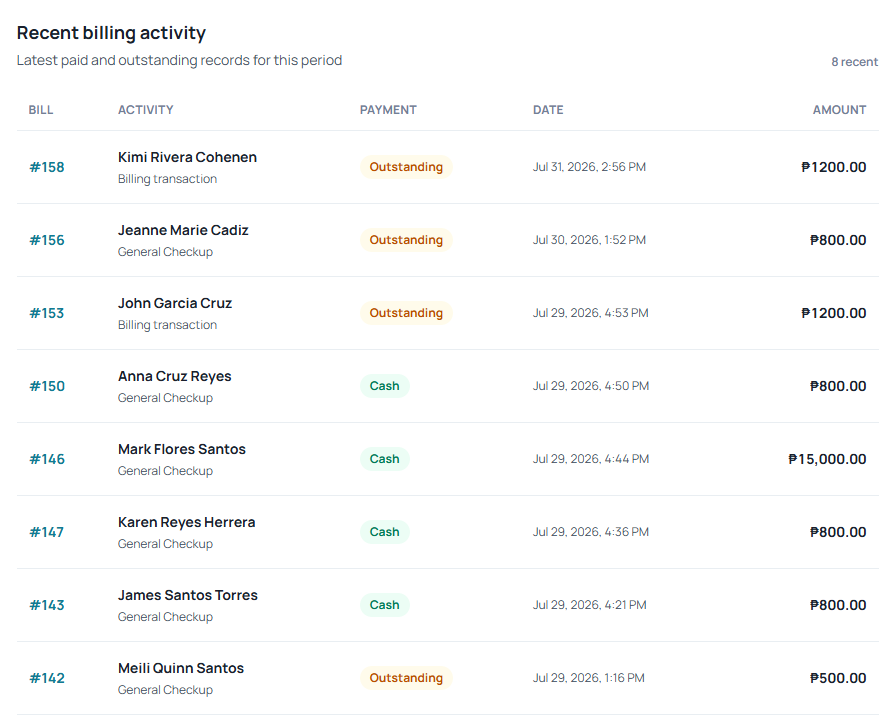The image size is (894, 727).
Task: Click General Checkup under Meili Quinn Santos
Action: pos(165,690)
